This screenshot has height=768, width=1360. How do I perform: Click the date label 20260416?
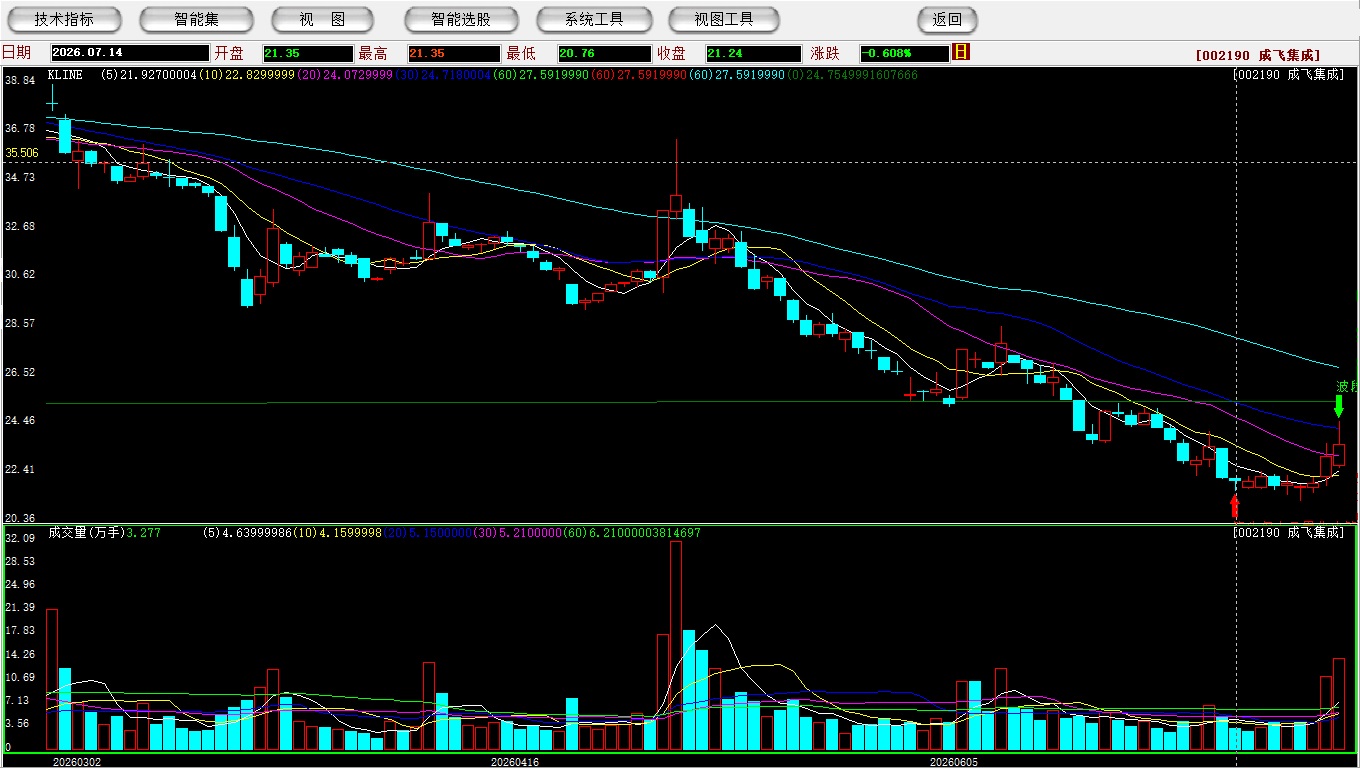point(513,761)
